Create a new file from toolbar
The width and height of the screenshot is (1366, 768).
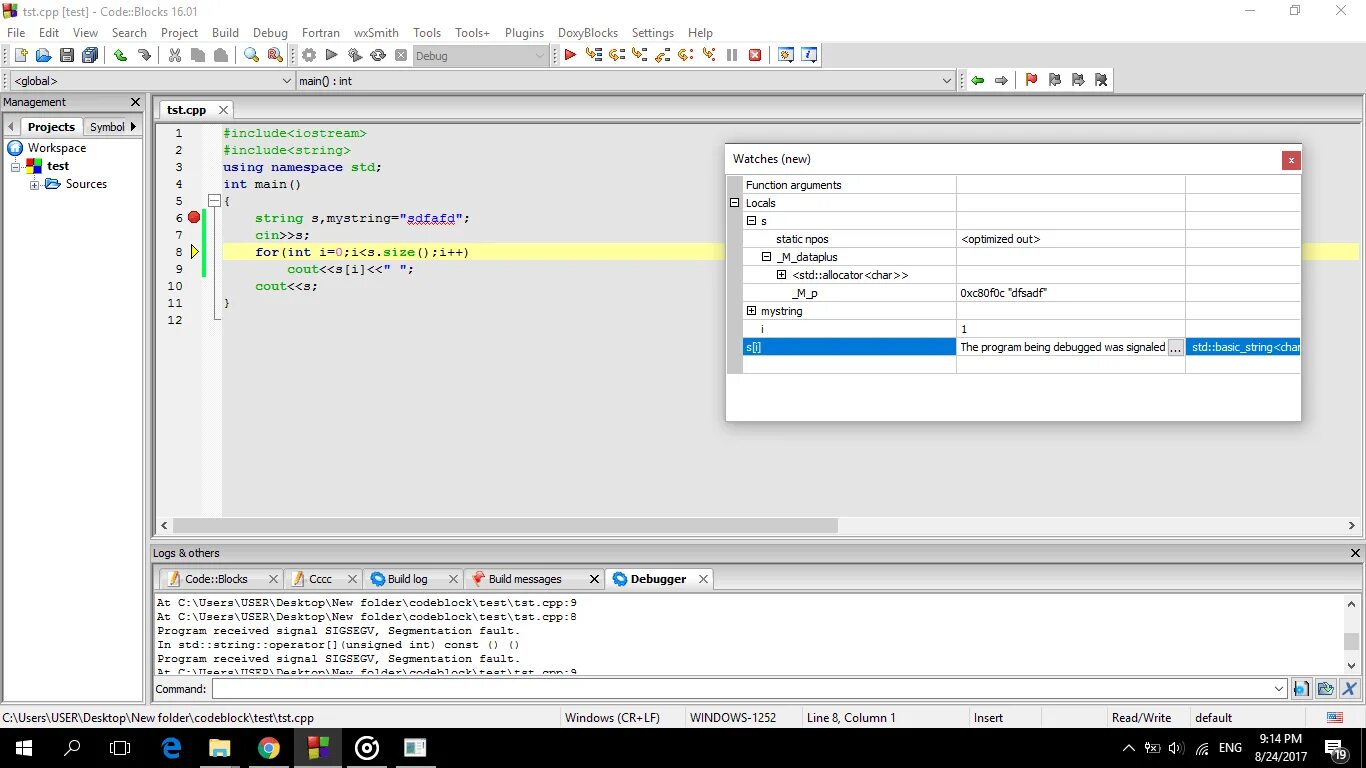click(20, 56)
